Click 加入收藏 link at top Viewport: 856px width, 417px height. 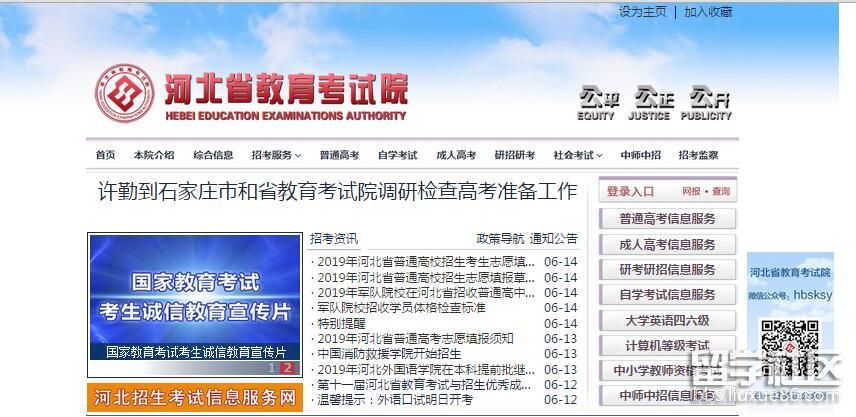(x=708, y=12)
